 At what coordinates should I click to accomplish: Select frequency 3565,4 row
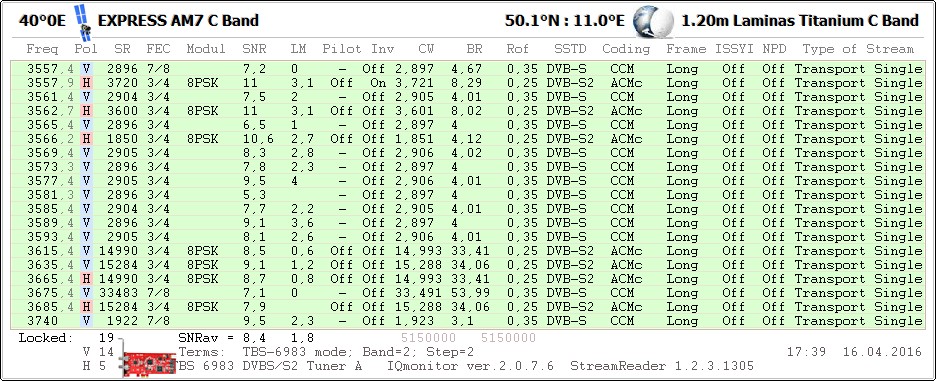468,125
